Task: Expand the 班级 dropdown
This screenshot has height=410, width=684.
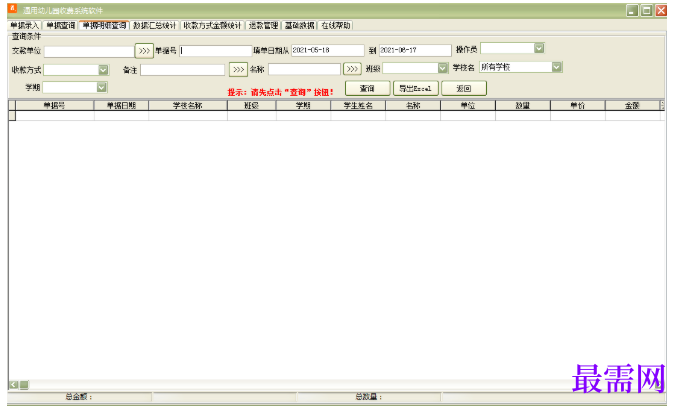Action: 443,68
